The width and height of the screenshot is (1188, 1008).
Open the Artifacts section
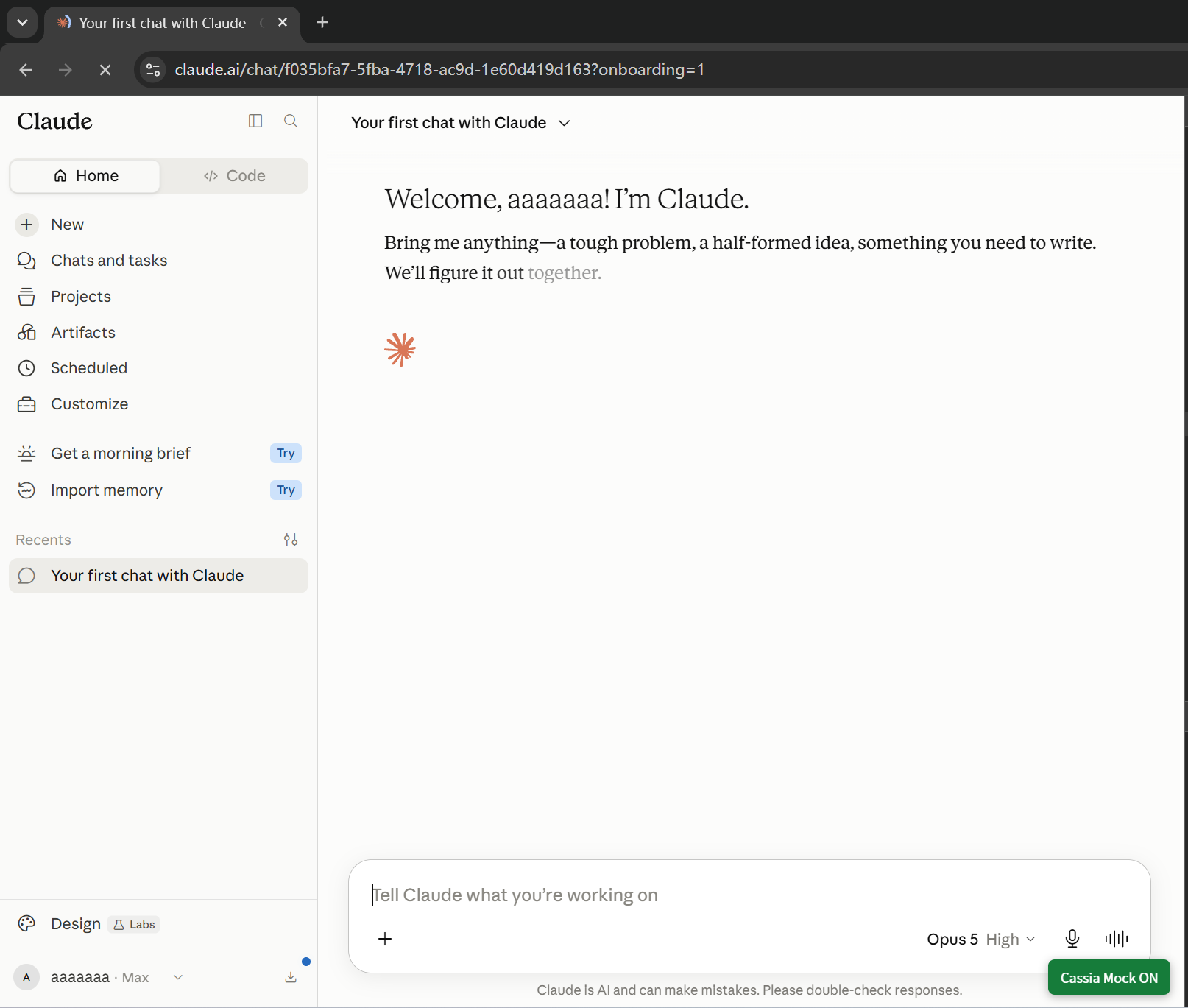158,332
